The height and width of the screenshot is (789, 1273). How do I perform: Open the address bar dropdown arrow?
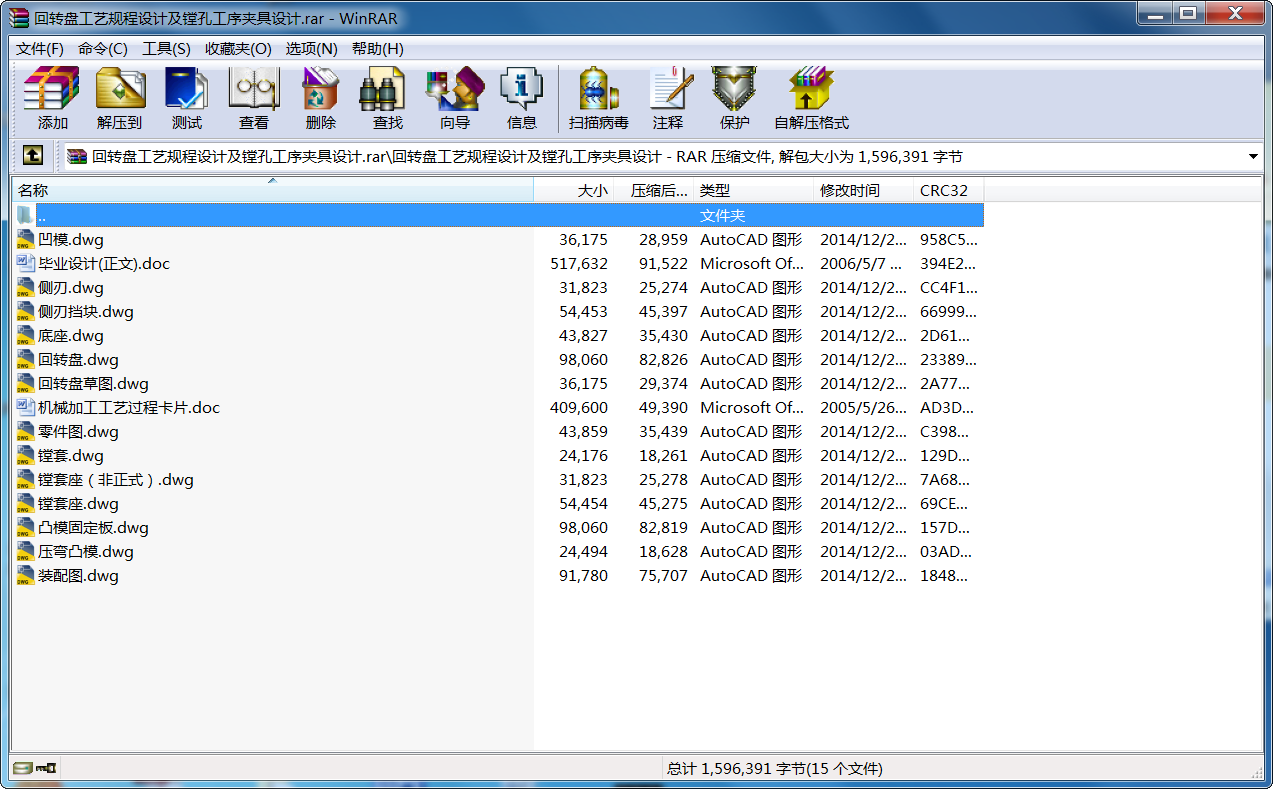coord(1253,156)
